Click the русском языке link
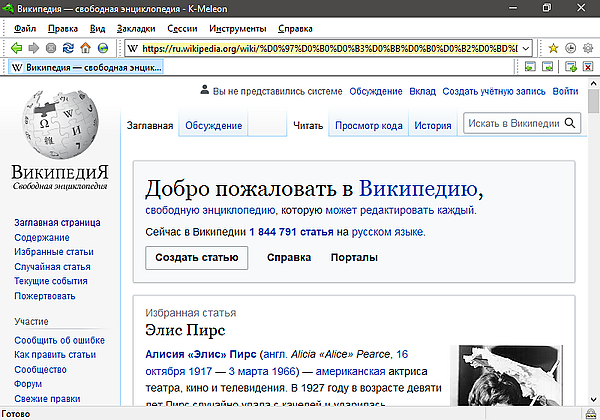600x420 pixels. pos(387,232)
